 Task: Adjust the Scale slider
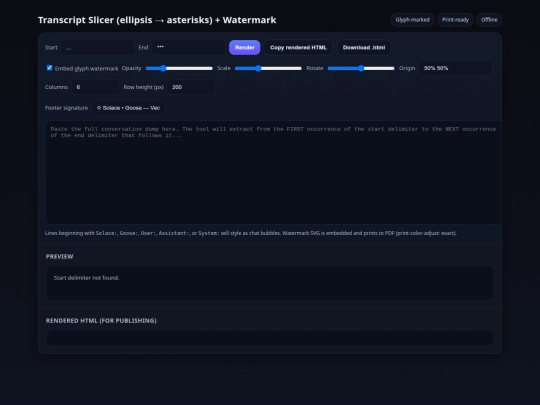tap(268, 68)
